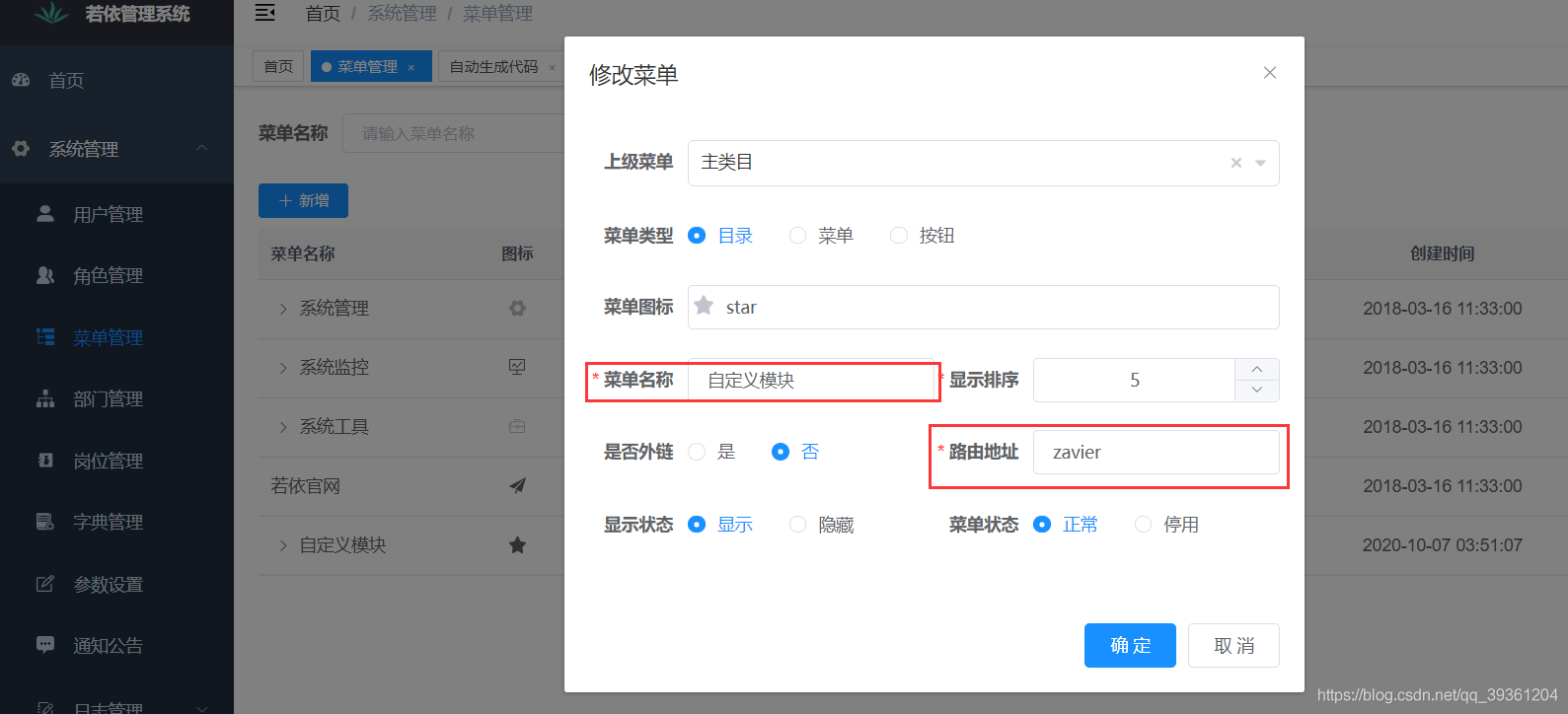This screenshot has width=1568, height=714.
Task: Click the message icon beside 通知公告
Action: [x=45, y=645]
